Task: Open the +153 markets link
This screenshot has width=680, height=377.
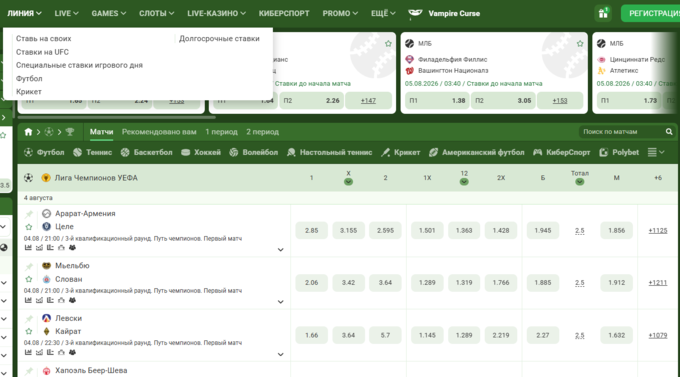Action: click(x=560, y=100)
